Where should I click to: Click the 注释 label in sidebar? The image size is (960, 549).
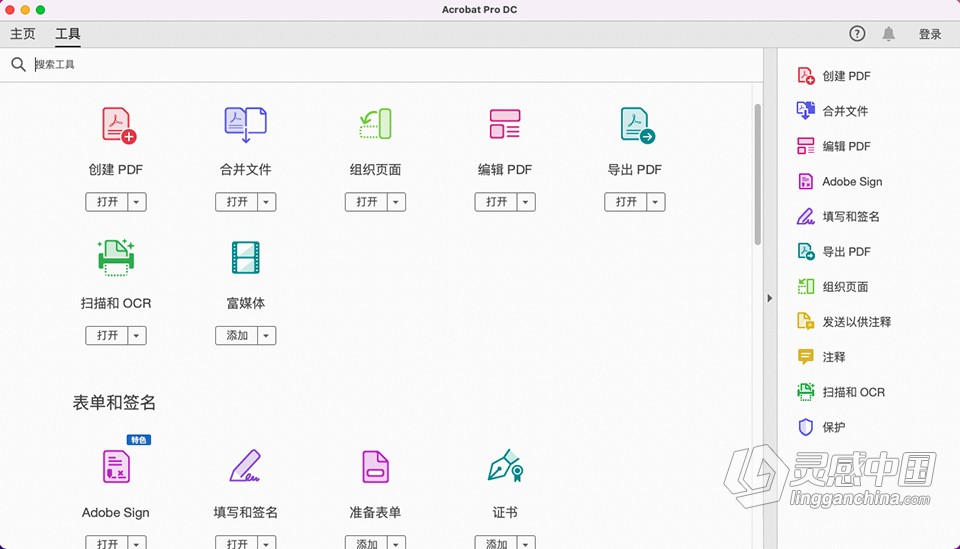coord(834,357)
